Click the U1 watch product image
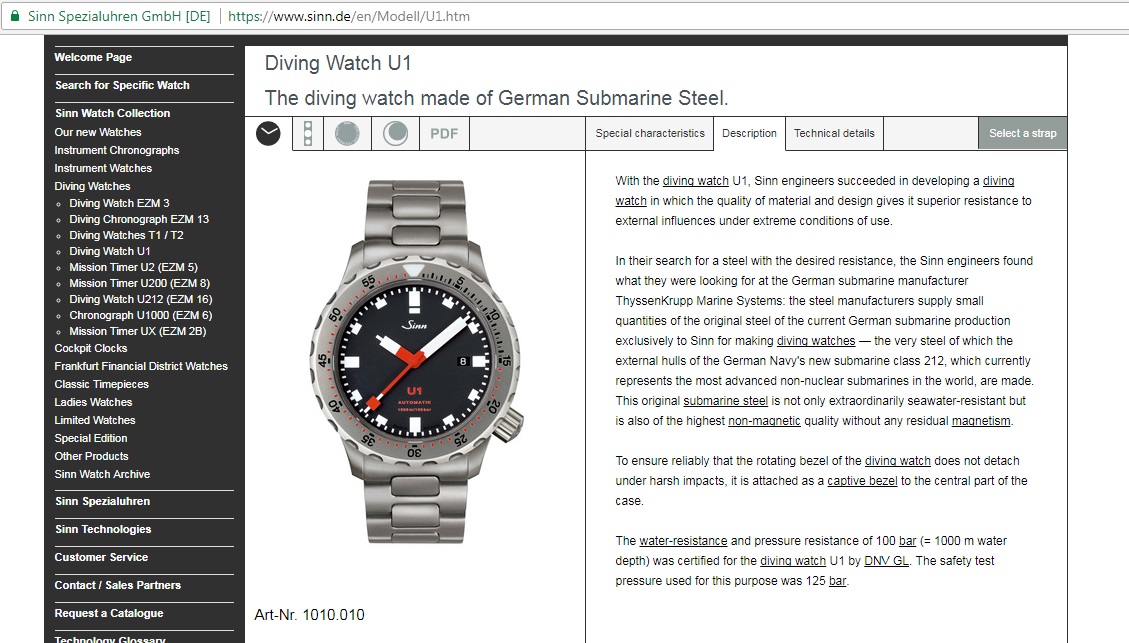Viewport: 1129px width, 643px height. click(x=415, y=362)
